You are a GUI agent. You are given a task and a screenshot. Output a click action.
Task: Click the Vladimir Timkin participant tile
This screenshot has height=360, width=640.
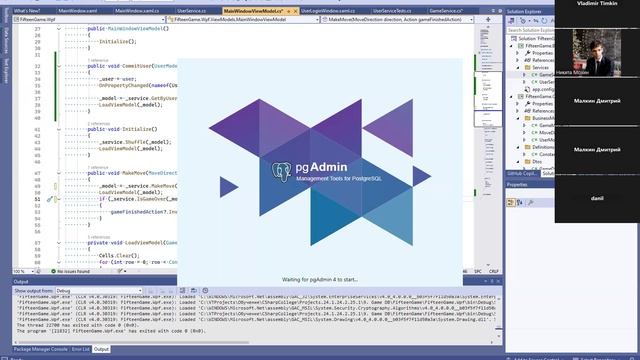point(597,13)
